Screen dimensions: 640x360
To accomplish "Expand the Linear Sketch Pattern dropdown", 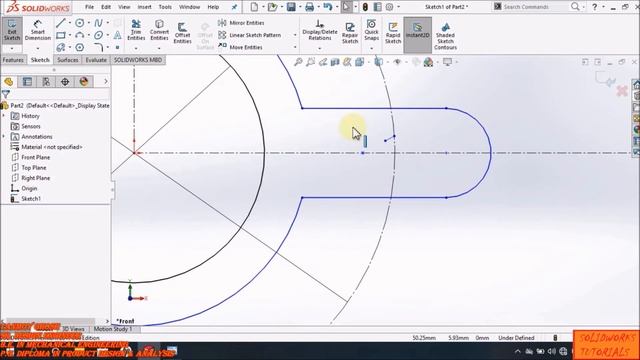I will (295, 35).
